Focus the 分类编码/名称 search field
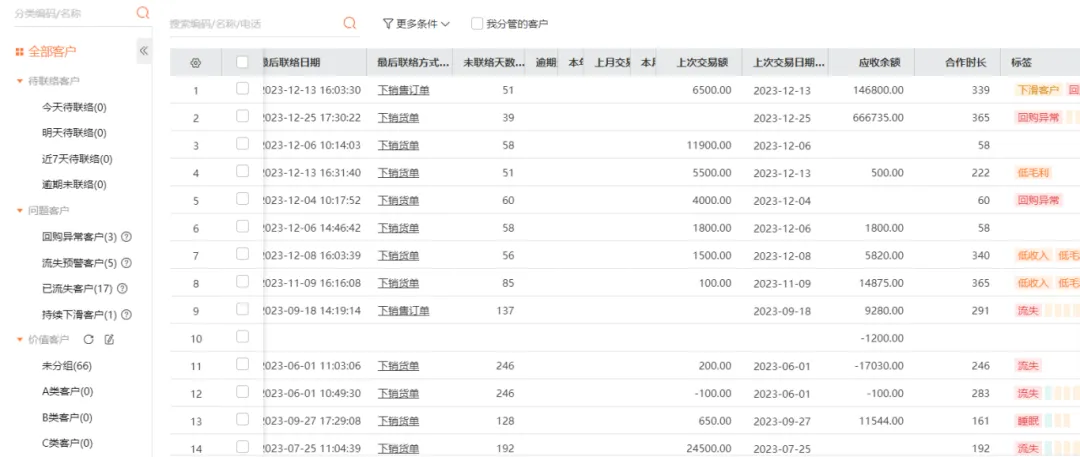Viewport: 1080px width, 457px height. click(72, 12)
